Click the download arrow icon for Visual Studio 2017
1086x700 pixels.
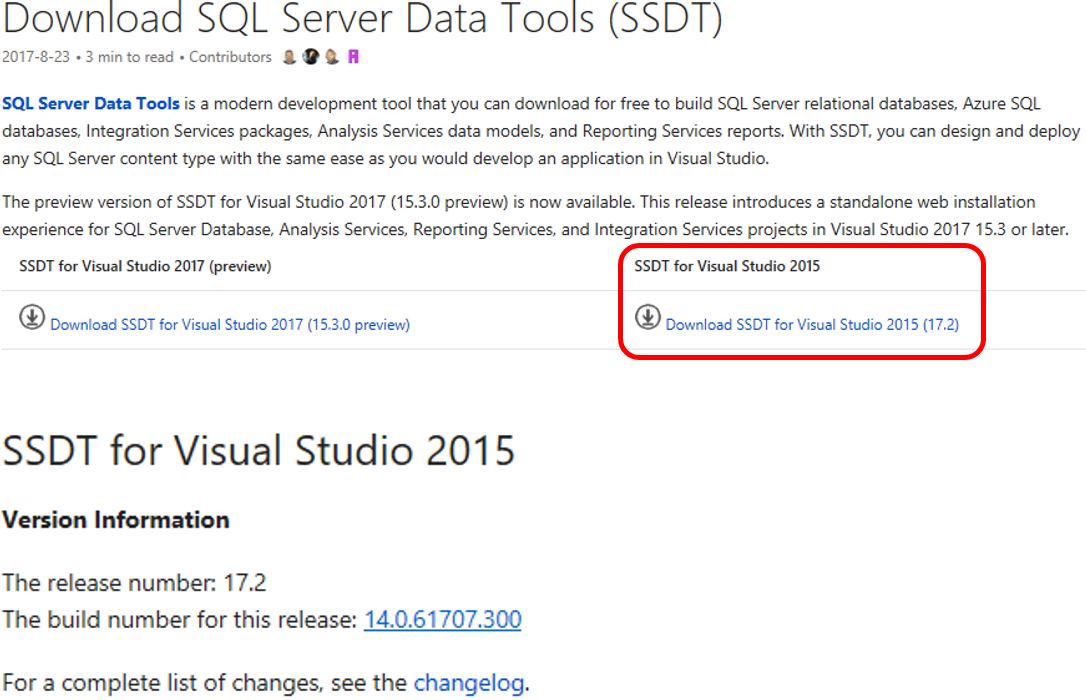point(32,317)
